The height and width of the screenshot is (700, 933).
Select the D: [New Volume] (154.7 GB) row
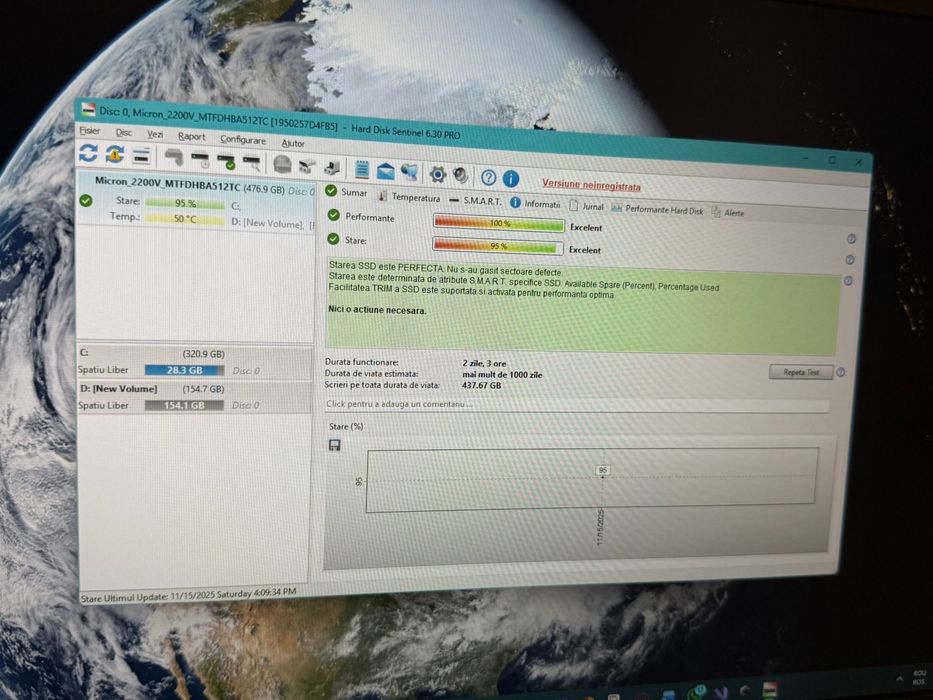195,397
